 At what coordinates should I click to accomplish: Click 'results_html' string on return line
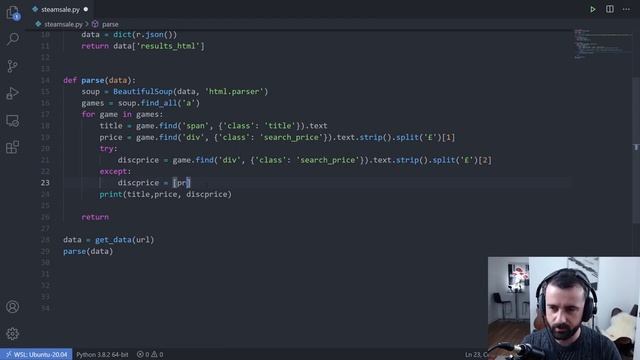168,46
